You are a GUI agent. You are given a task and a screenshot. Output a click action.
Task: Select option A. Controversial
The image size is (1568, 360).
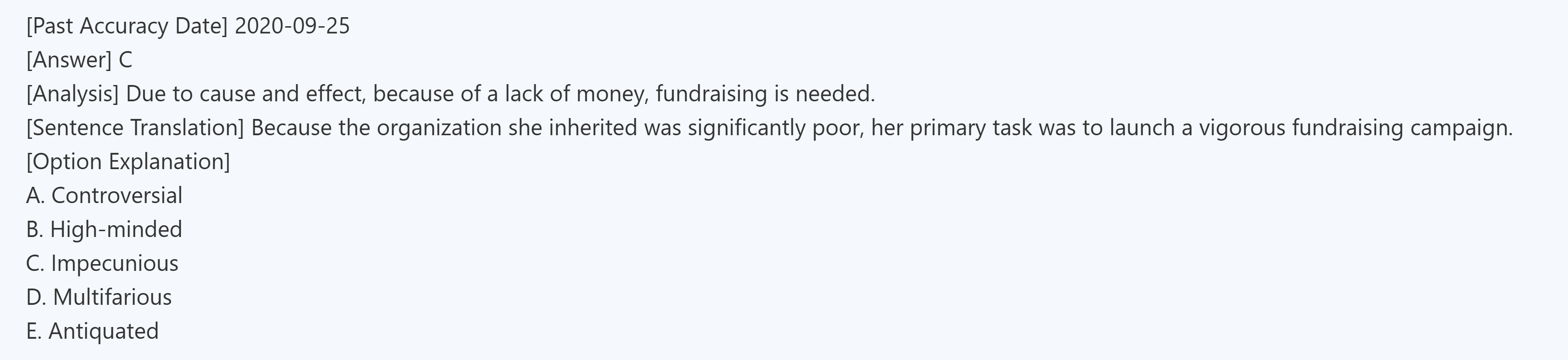click(104, 196)
